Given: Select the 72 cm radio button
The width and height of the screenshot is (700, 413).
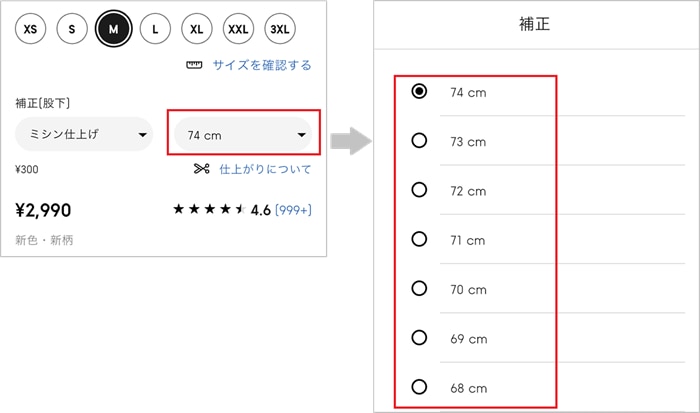Looking at the screenshot, I should coord(419,190).
